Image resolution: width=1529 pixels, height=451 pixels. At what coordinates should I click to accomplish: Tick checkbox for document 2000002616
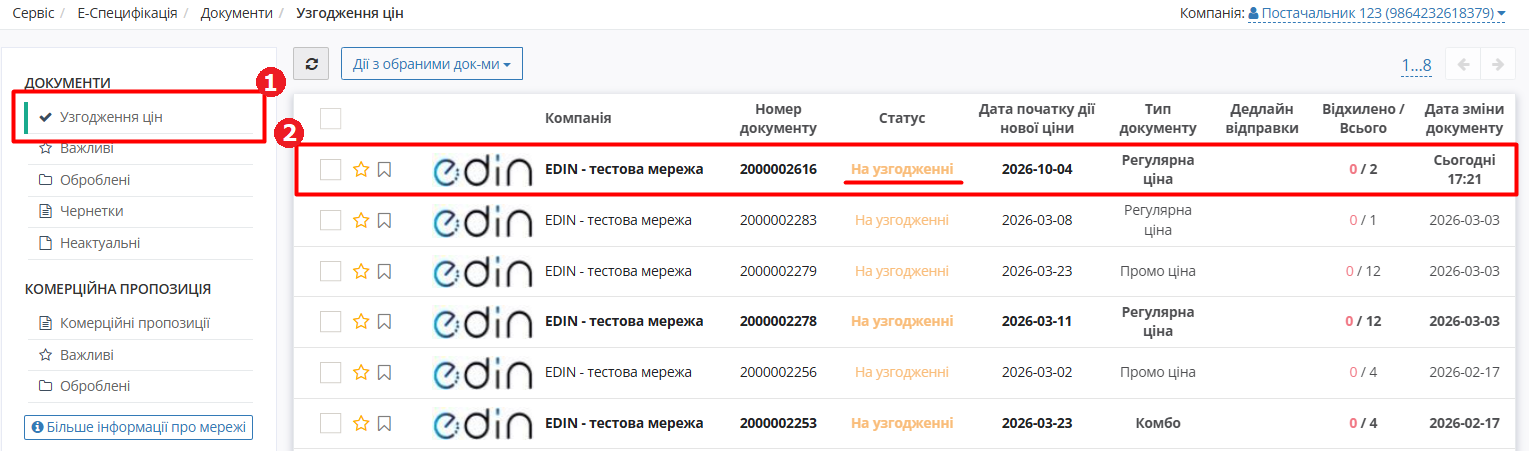(331, 169)
